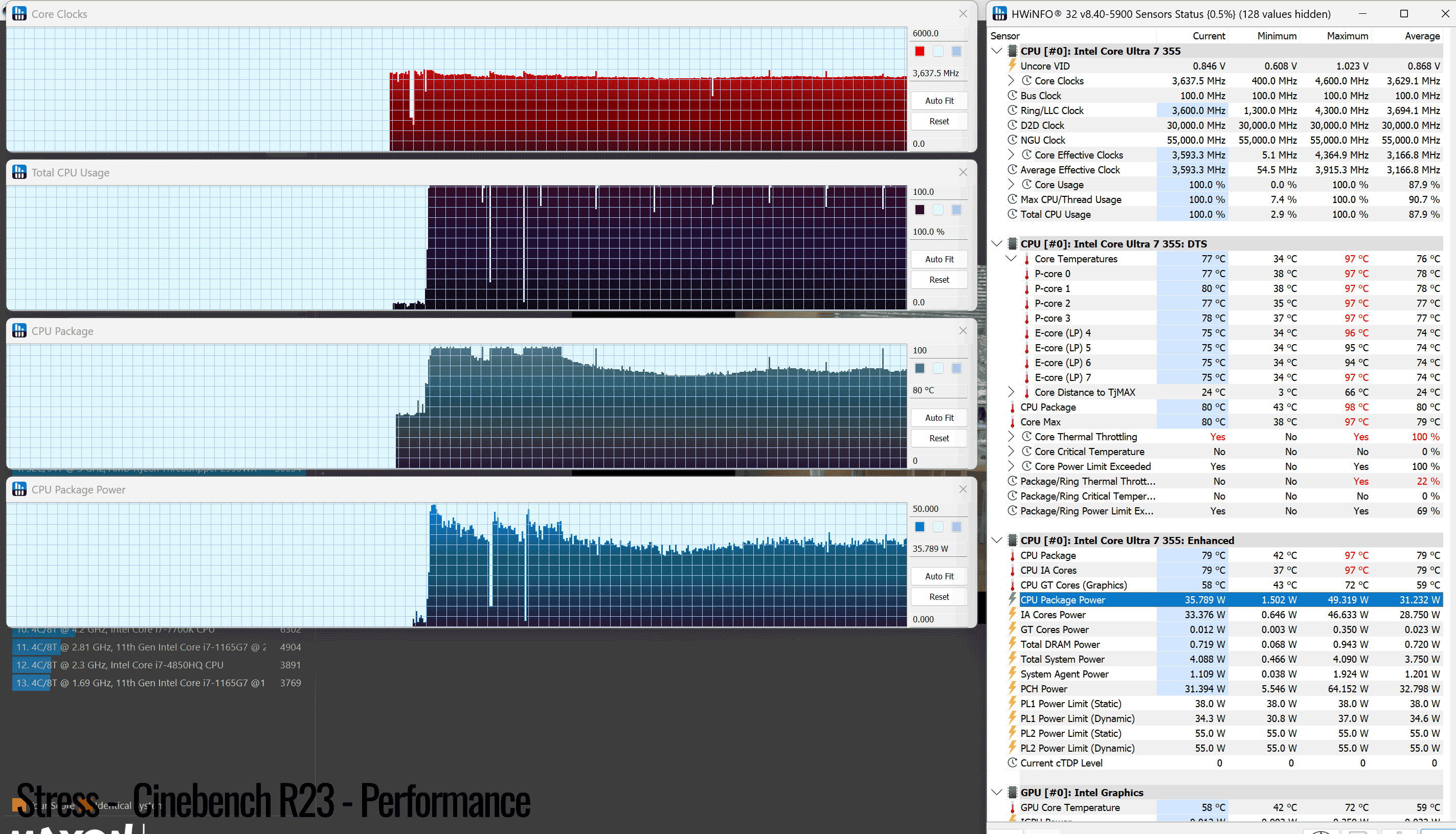Click Reset in the Core Clocks graph

point(939,121)
